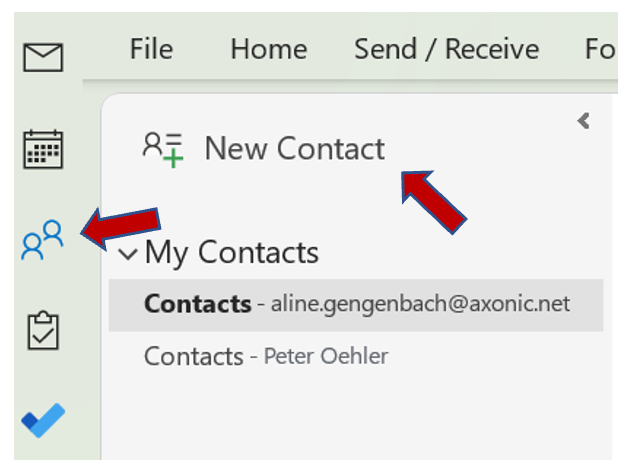Click the non-bold Contacts folder word
The height and width of the screenshot is (468, 622).
click(193, 356)
